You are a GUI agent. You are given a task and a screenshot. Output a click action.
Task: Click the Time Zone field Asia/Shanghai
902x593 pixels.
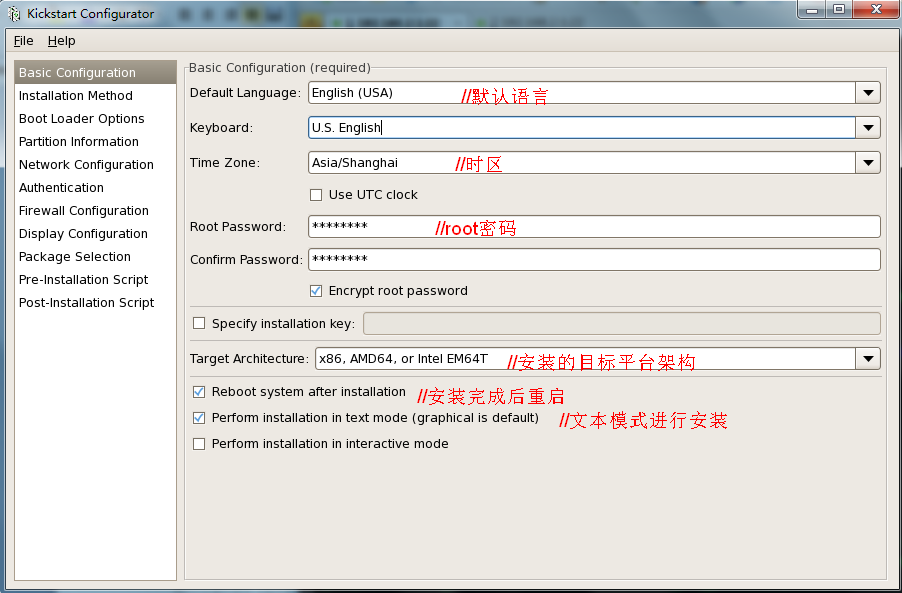point(582,163)
